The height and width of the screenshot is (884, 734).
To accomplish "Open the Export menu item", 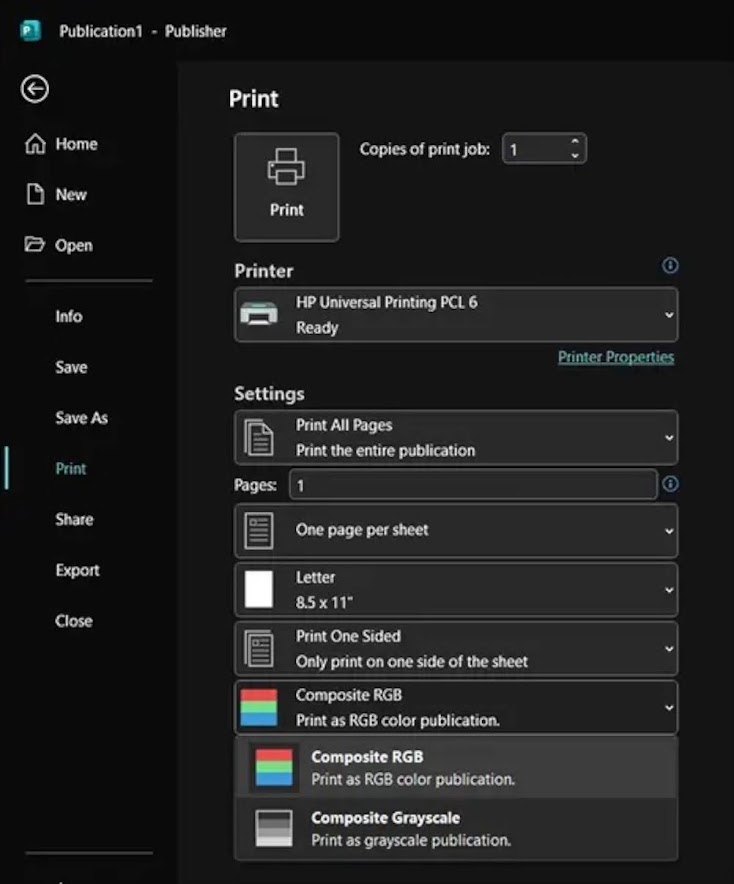I will tap(77, 570).
